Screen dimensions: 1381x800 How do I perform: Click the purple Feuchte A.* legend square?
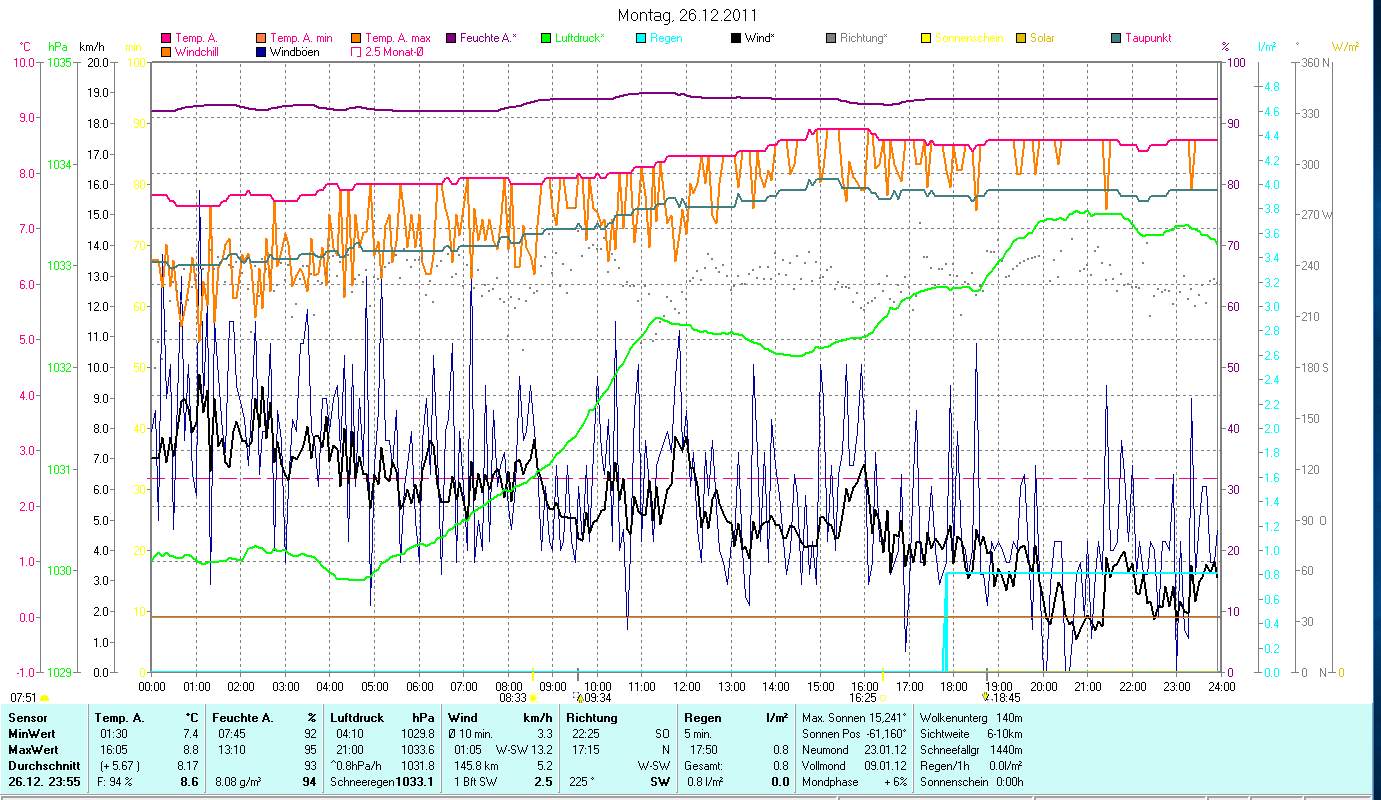[451, 38]
